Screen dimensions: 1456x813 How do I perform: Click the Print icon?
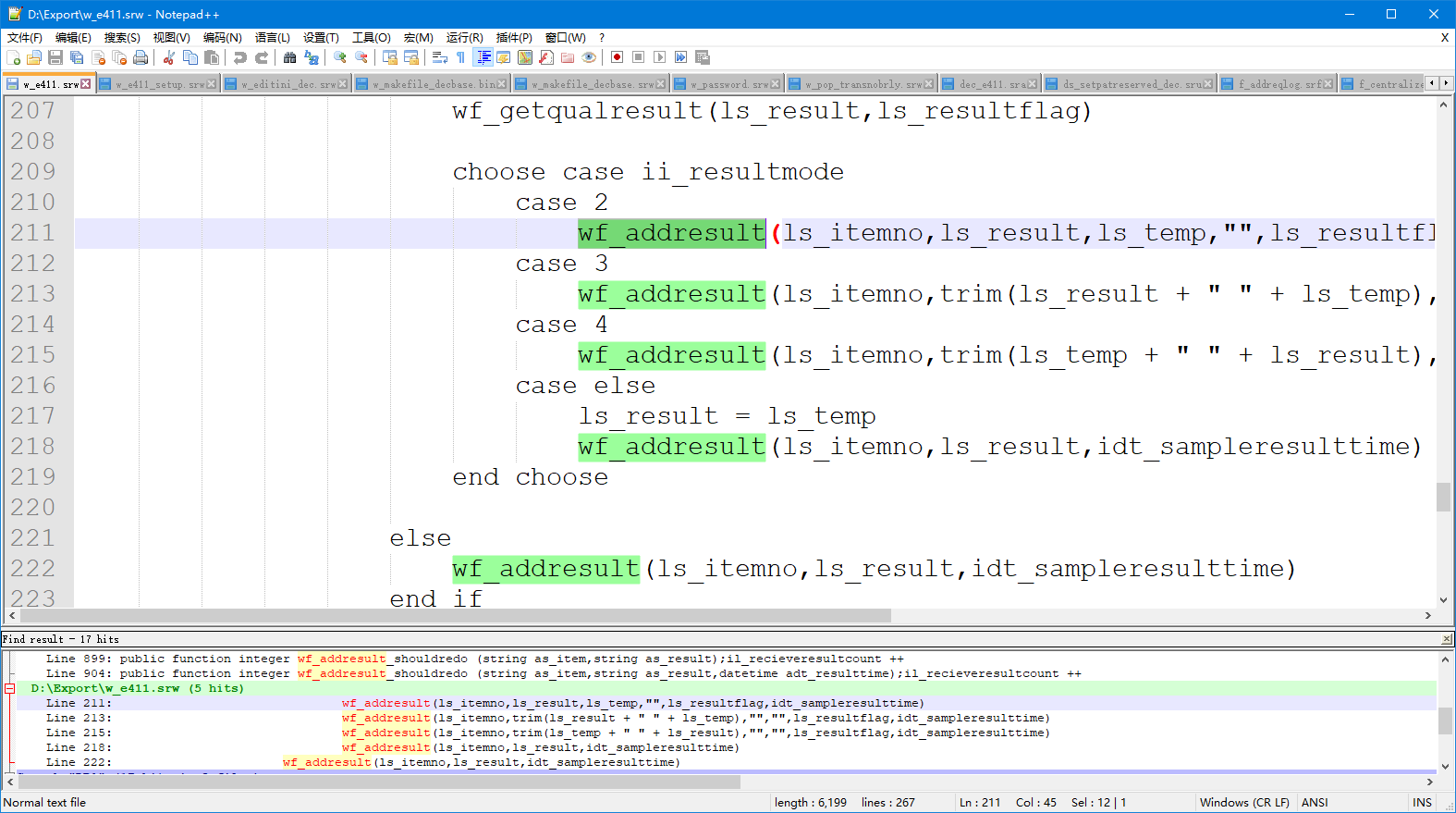click(141, 57)
